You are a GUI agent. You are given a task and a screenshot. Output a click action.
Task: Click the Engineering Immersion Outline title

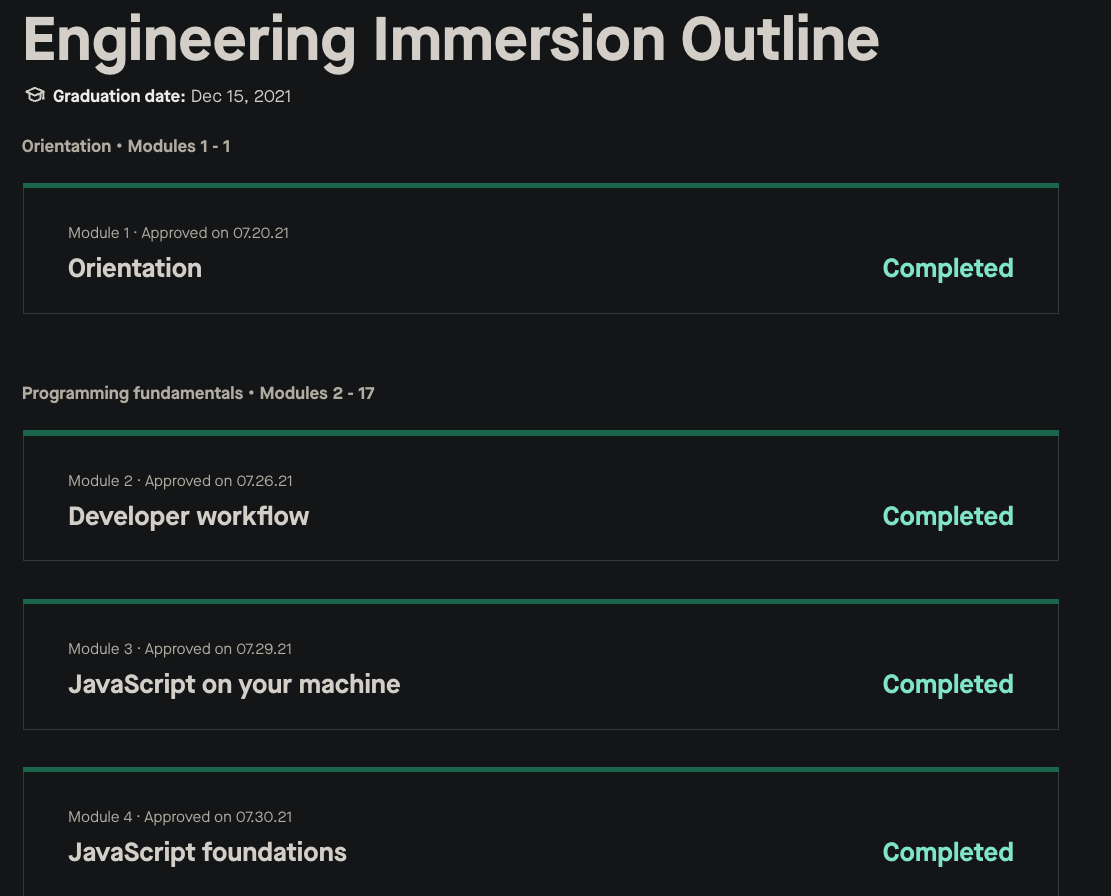450,40
